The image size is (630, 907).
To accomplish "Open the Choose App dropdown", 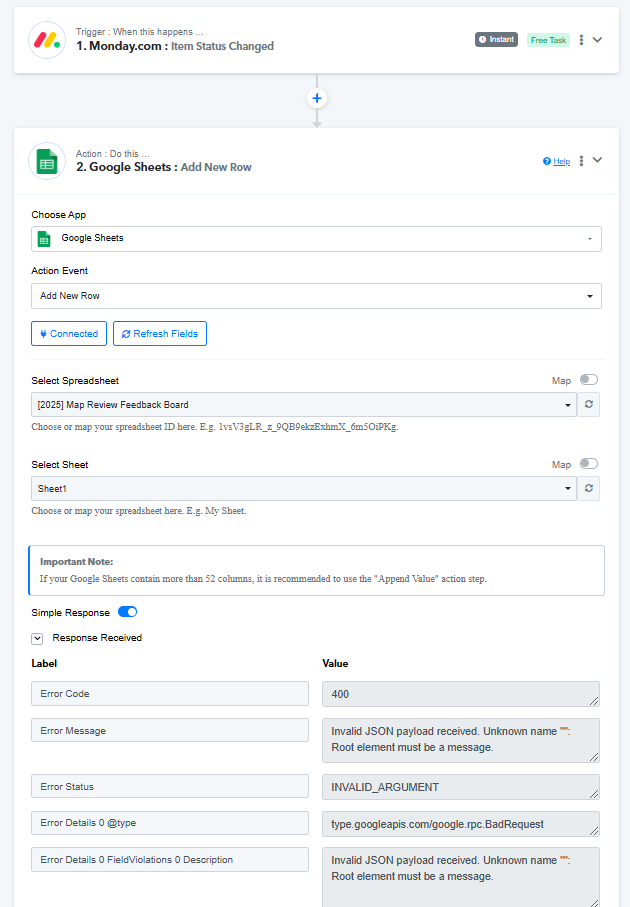I will point(316,239).
